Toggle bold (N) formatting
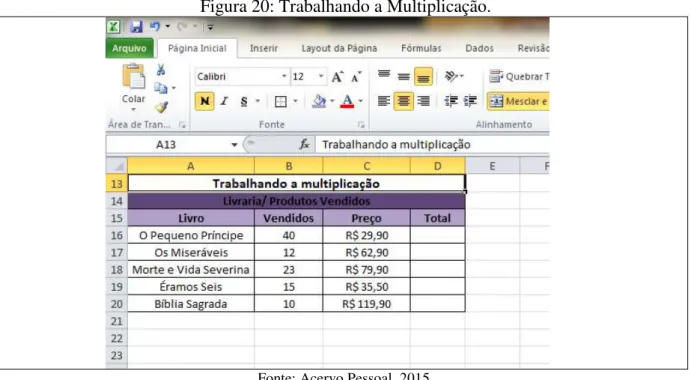 pyautogui.click(x=204, y=101)
